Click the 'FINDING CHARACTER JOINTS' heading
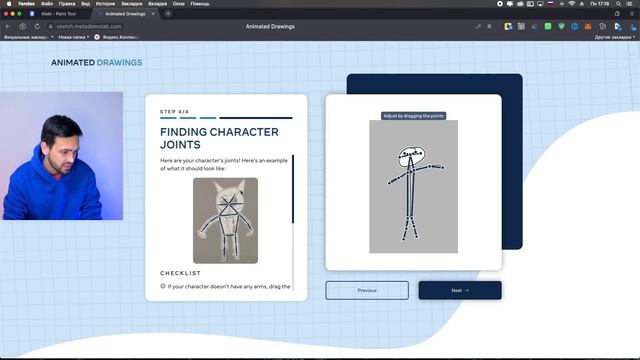640x360 pixels. [x=219, y=138]
